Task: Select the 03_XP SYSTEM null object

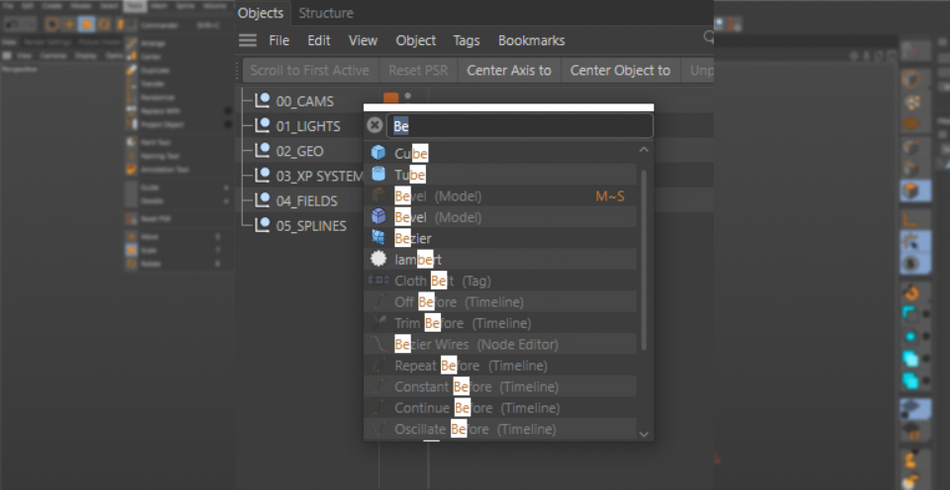Action: point(319,176)
